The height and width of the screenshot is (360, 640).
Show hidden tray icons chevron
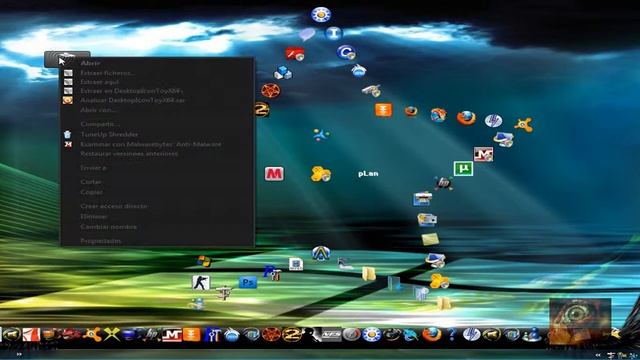[x=598, y=355]
